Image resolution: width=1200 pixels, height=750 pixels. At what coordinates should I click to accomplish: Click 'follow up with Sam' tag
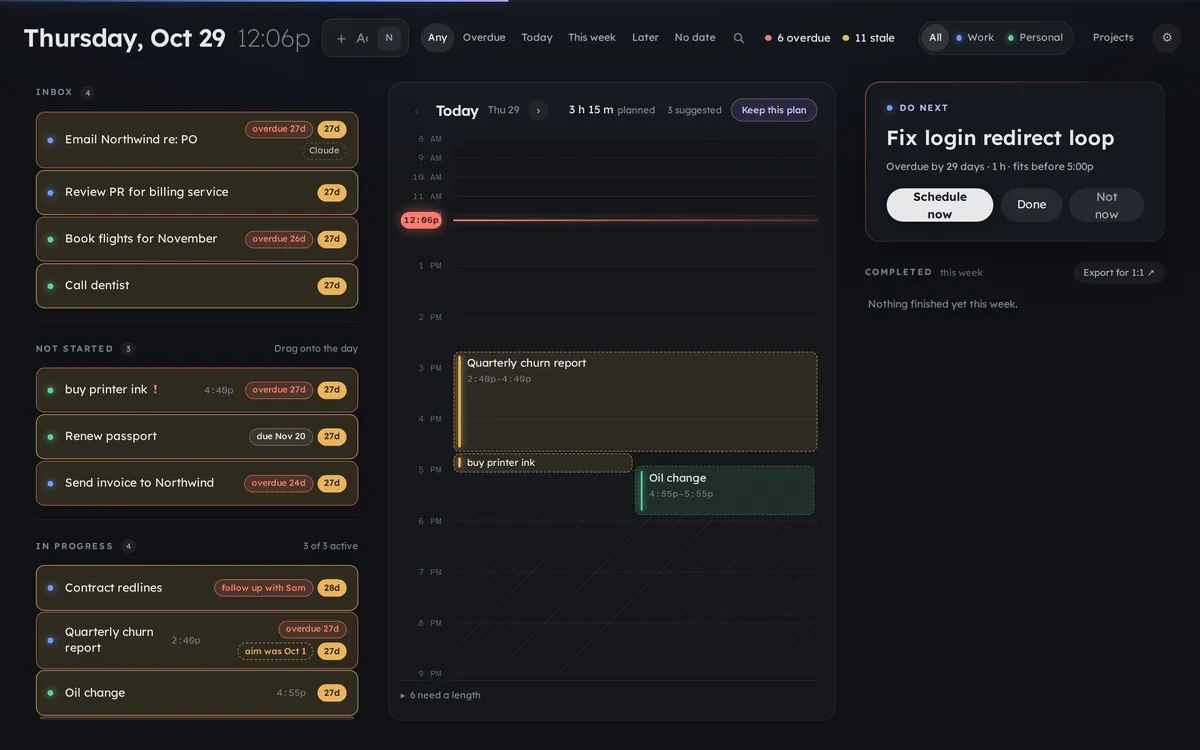[263, 588]
